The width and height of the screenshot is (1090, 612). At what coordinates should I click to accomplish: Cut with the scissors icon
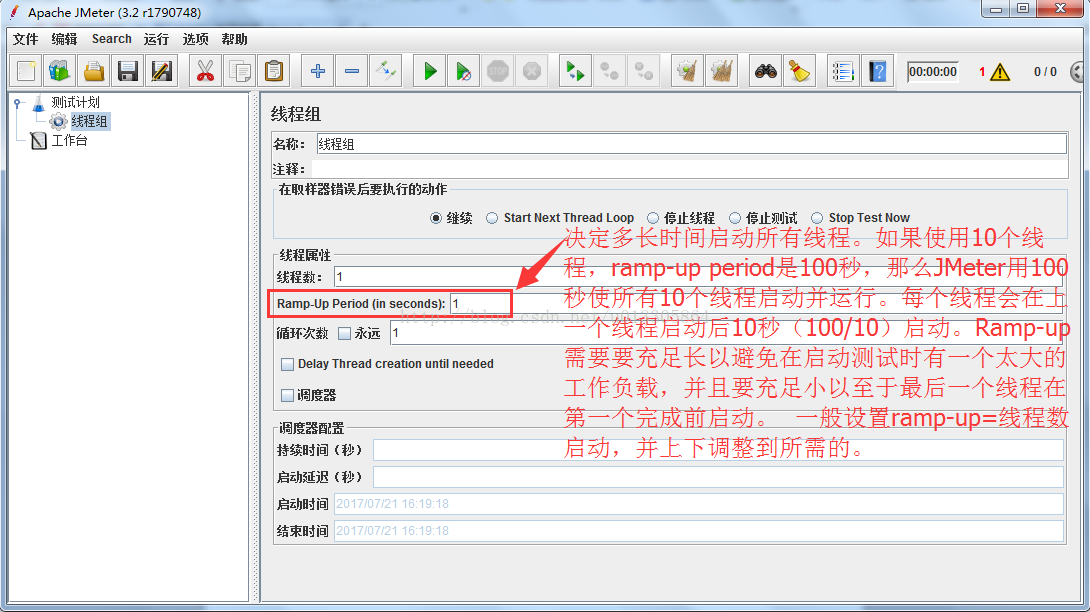click(206, 71)
